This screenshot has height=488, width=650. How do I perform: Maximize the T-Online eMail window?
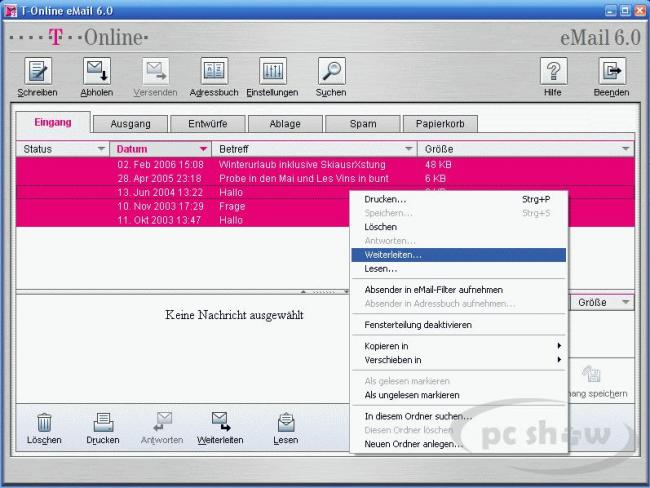(625, 11)
